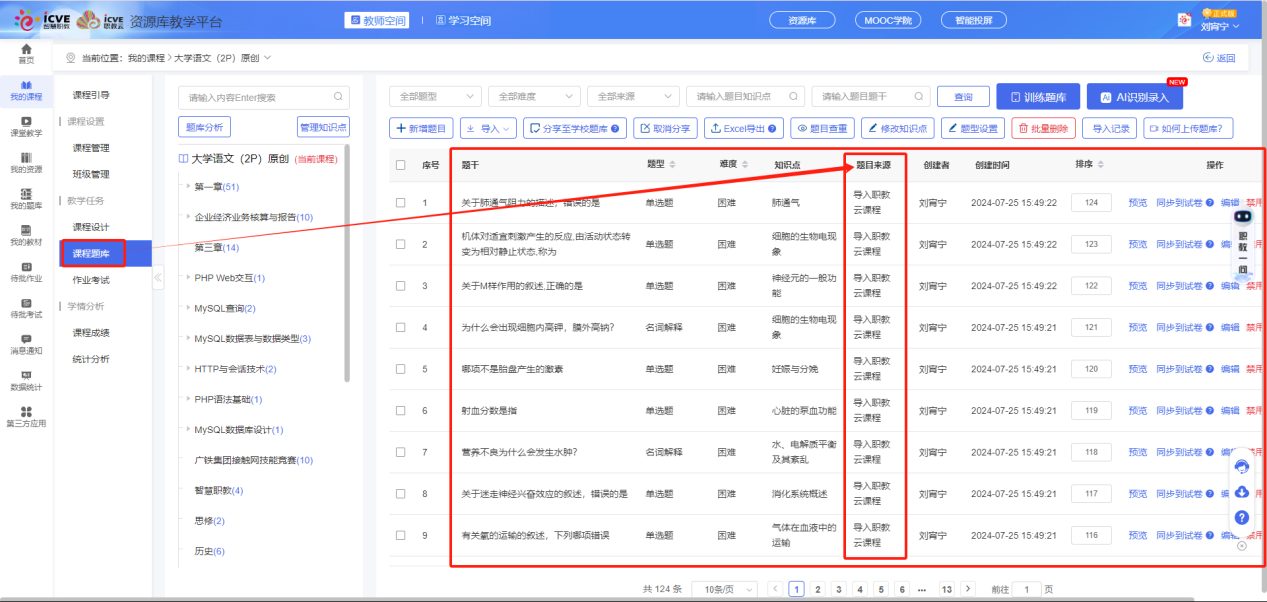Click the blue help question-mark floating icon
This screenshot has height=602, width=1267.
[1242, 517]
